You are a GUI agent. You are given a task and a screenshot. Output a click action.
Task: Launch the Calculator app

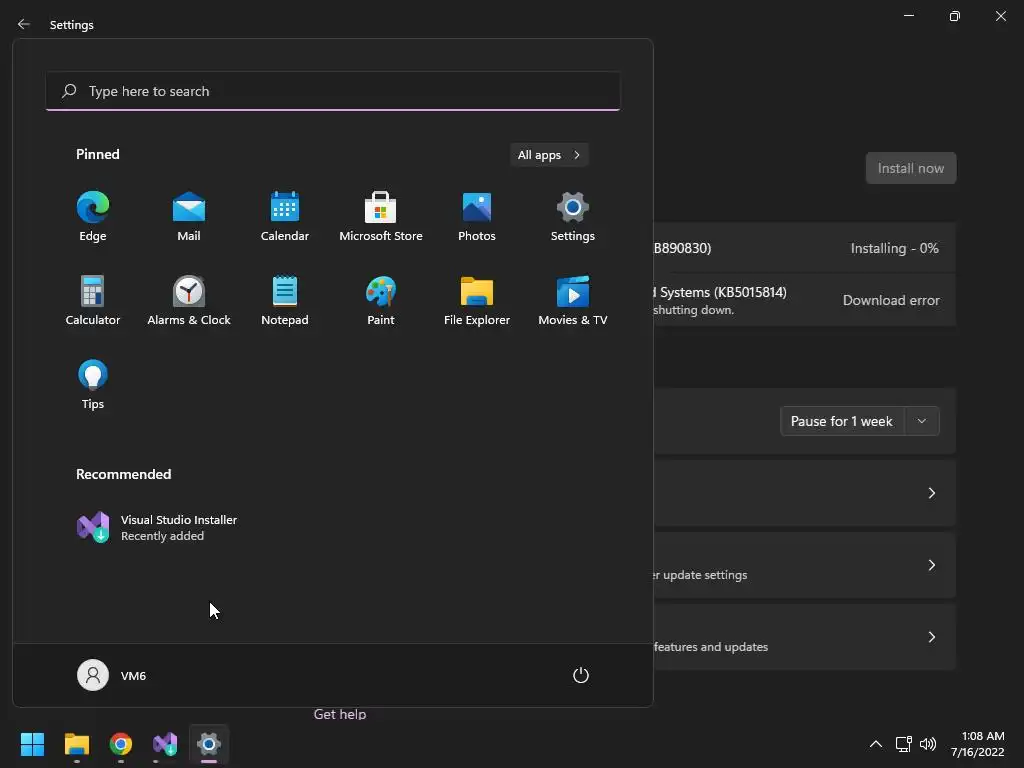[93, 300]
